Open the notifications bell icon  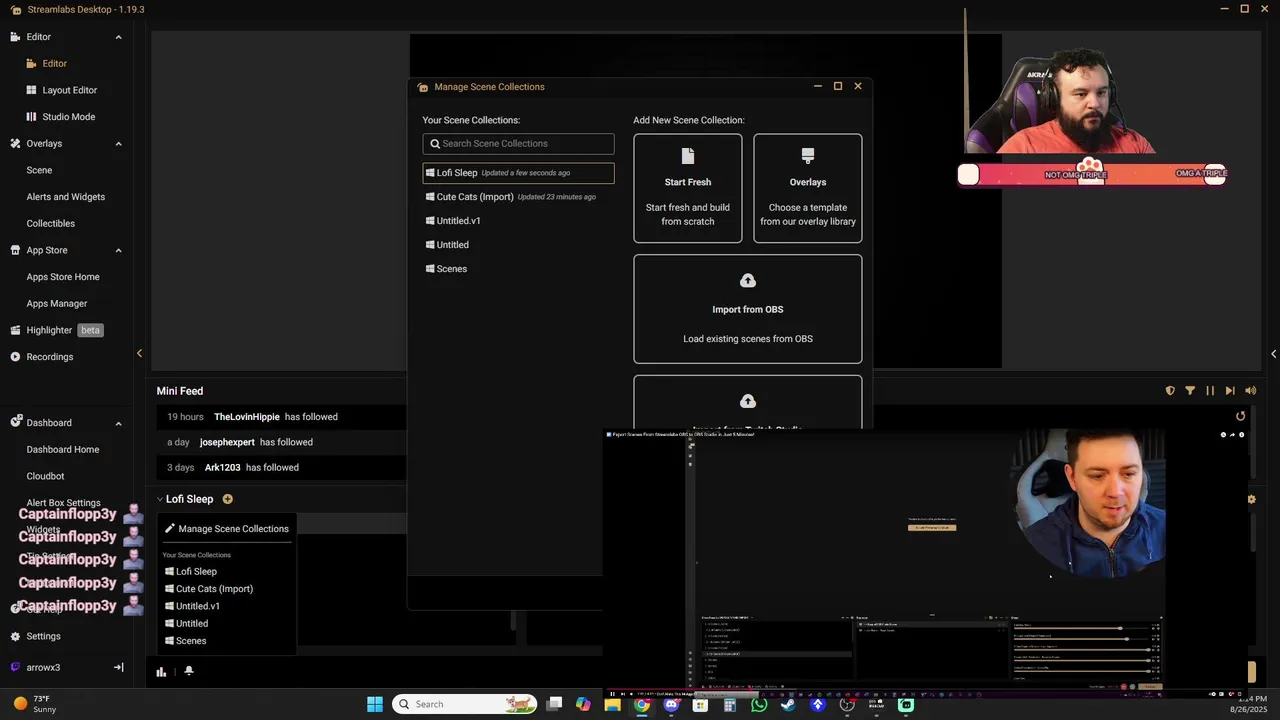[x=188, y=671]
